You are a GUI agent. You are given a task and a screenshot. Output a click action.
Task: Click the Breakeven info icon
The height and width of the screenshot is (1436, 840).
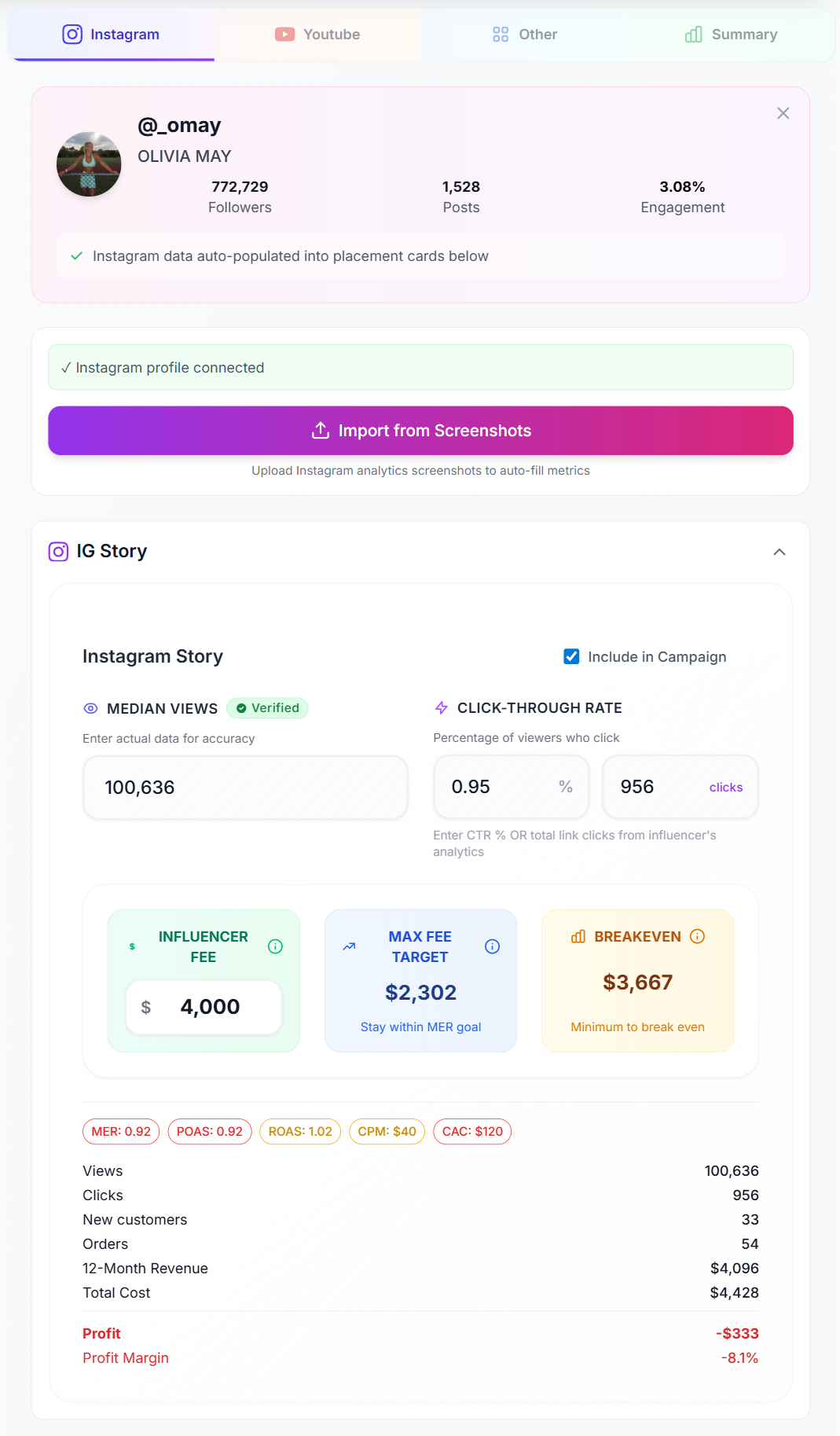point(697,936)
